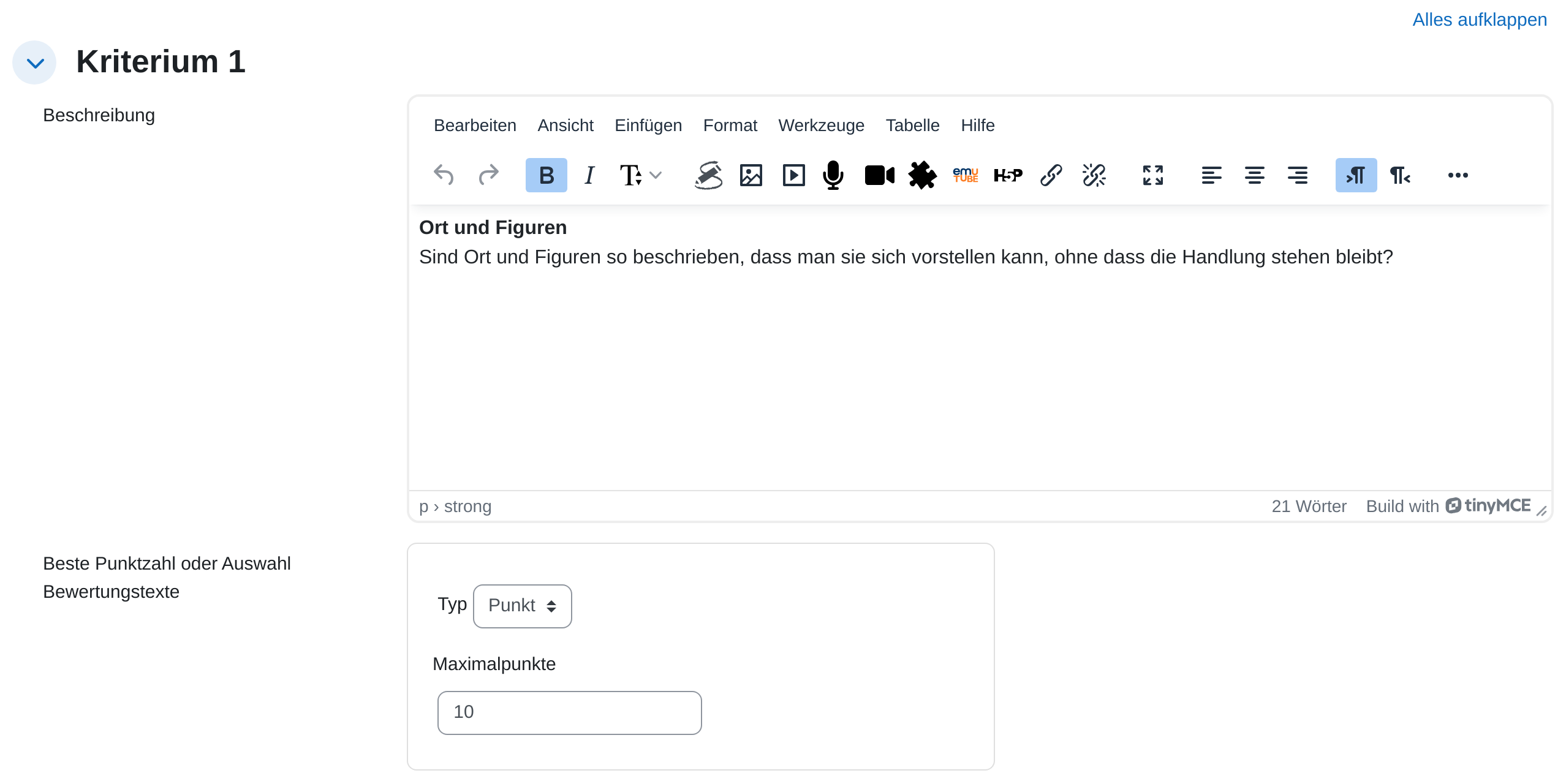
Task: Open the Hilfe menu
Action: [x=977, y=125]
